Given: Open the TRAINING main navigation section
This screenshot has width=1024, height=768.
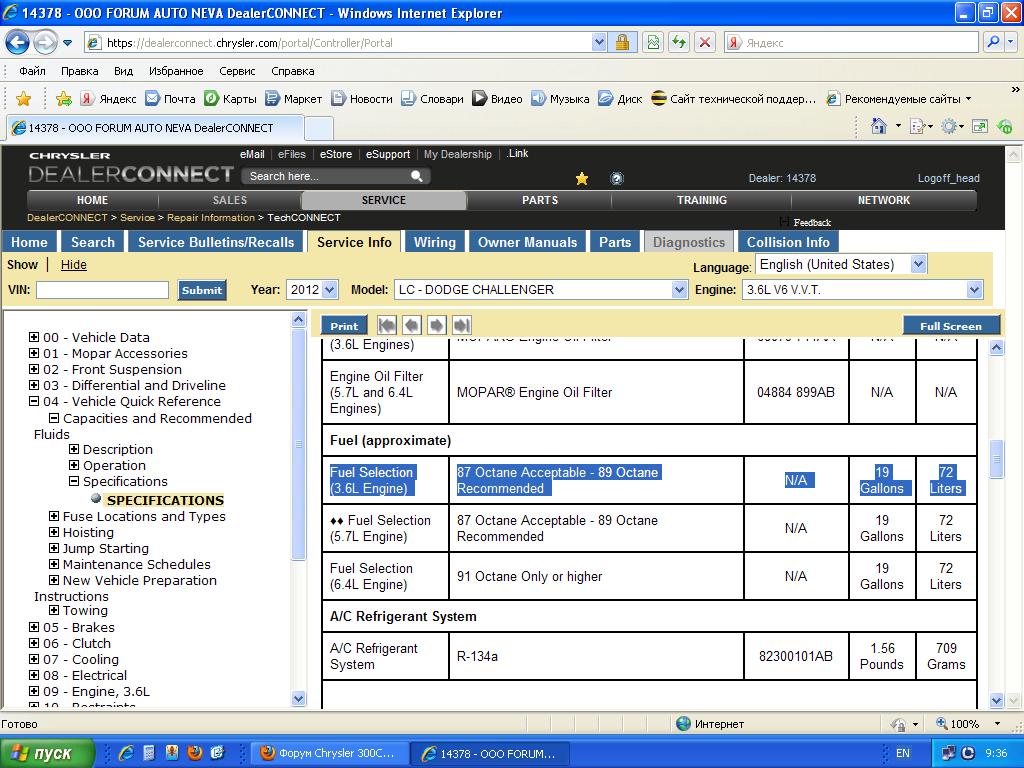Looking at the screenshot, I should click(x=702, y=200).
